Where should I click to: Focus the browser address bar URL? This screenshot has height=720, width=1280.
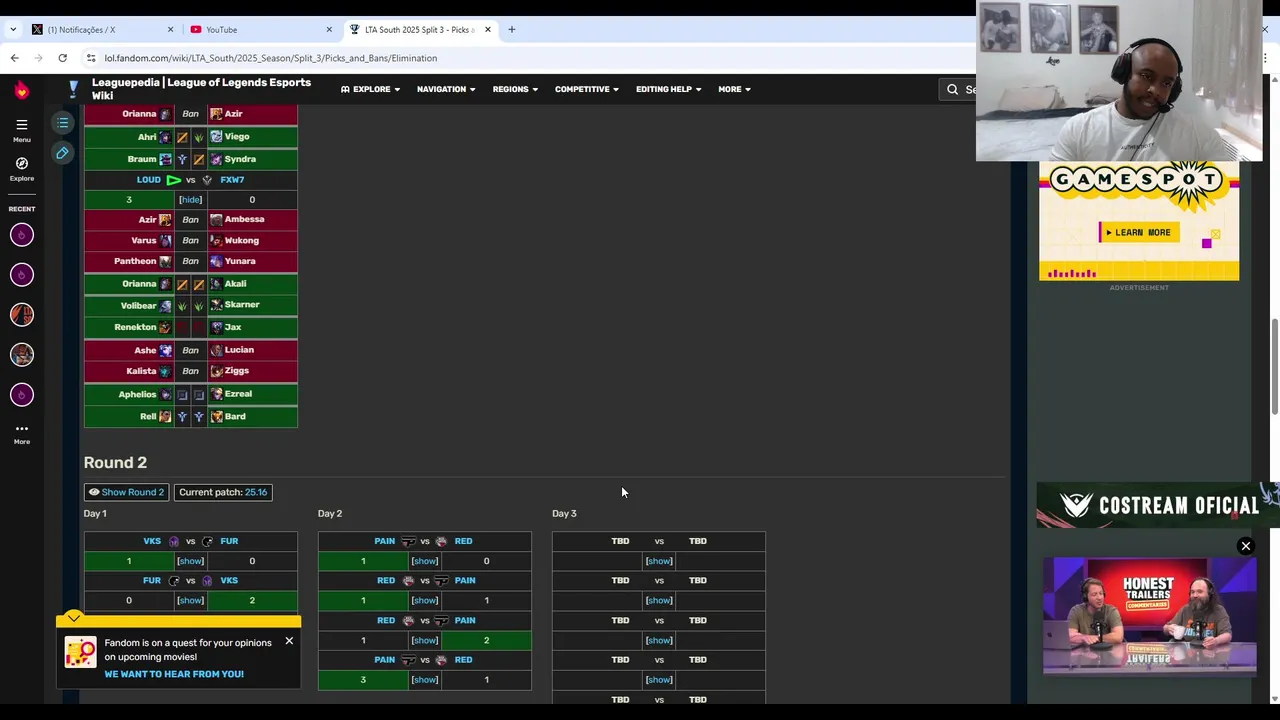[x=270, y=58]
